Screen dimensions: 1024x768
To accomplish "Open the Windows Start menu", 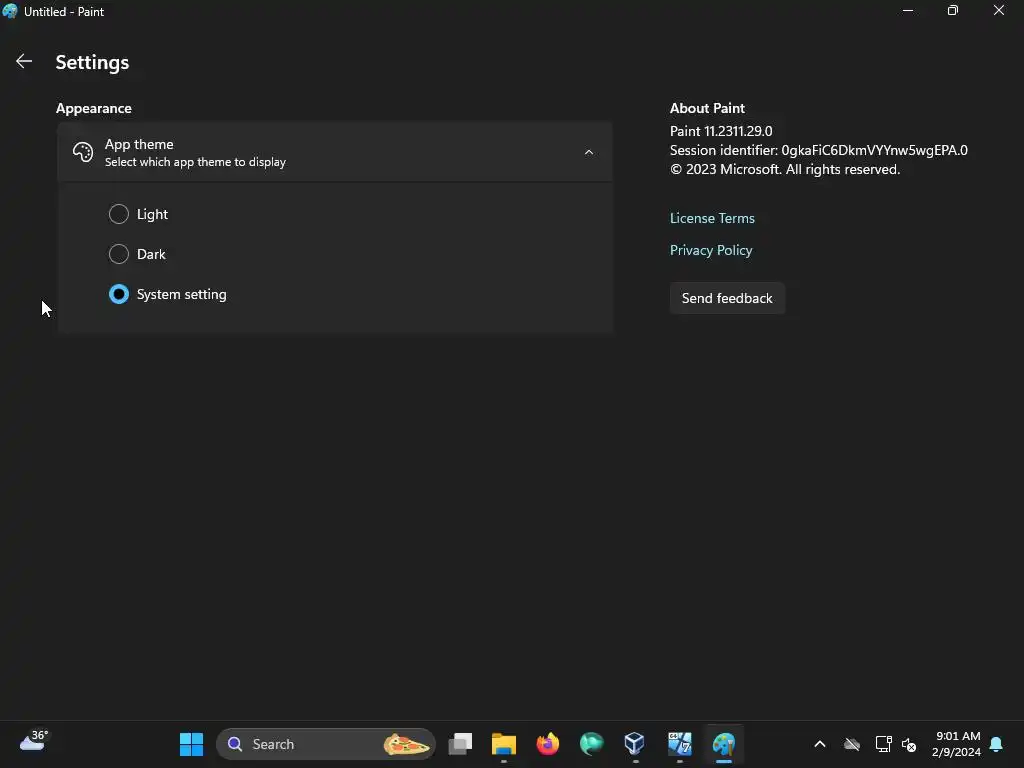I will point(191,744).
